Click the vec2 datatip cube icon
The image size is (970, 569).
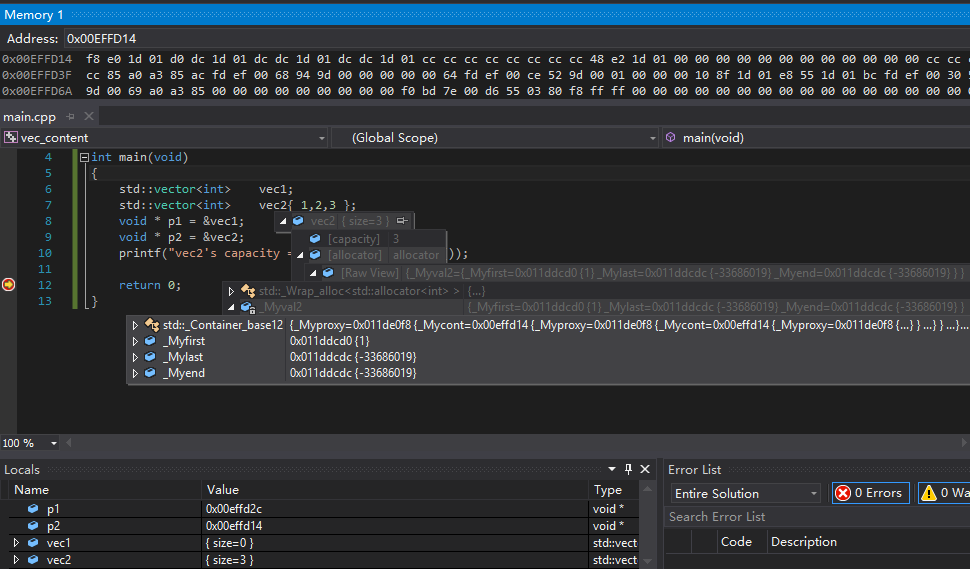[298, 221]
